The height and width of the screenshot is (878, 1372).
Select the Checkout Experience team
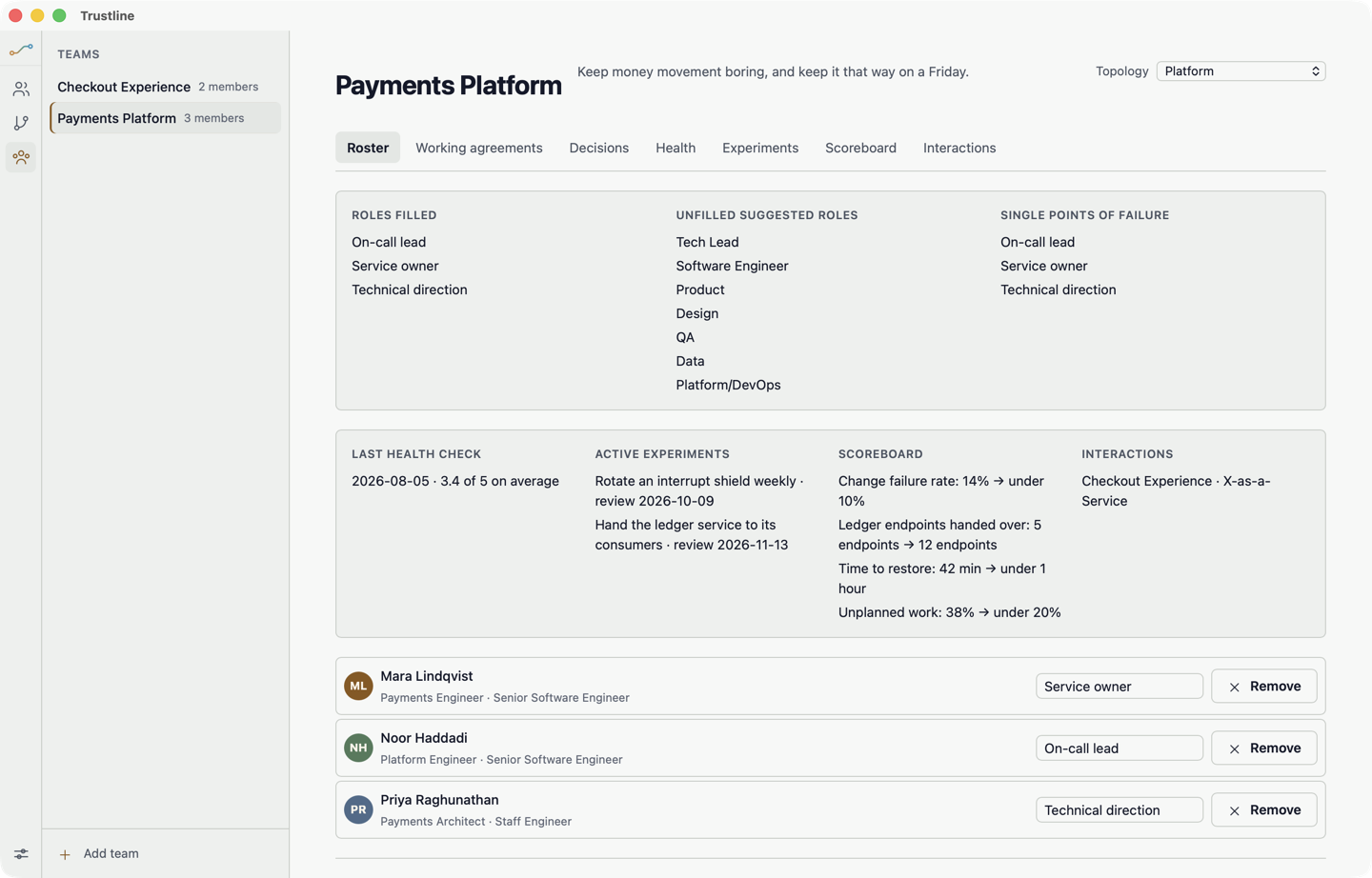[165, 87]
